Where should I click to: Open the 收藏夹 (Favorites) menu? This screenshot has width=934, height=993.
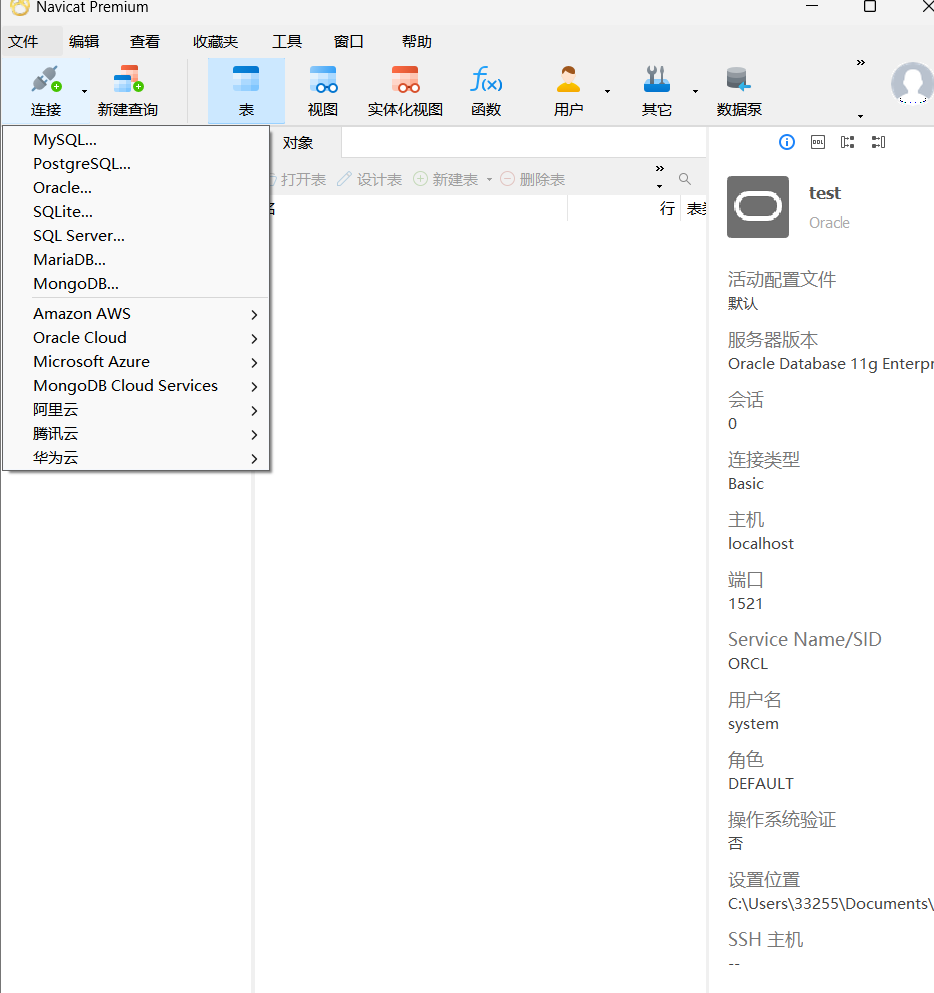(215, 42)
